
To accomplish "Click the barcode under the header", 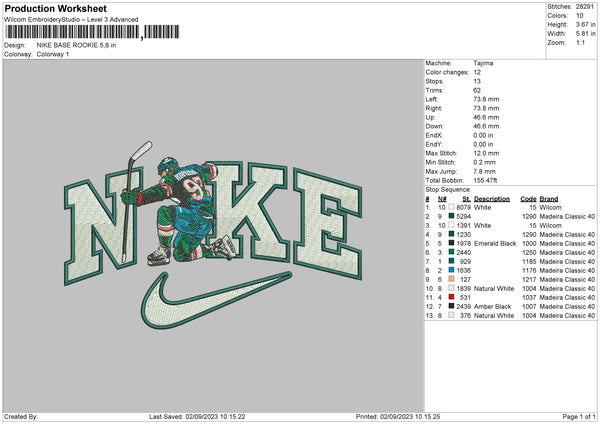I will pyautogui.click(x=92, y=32).
